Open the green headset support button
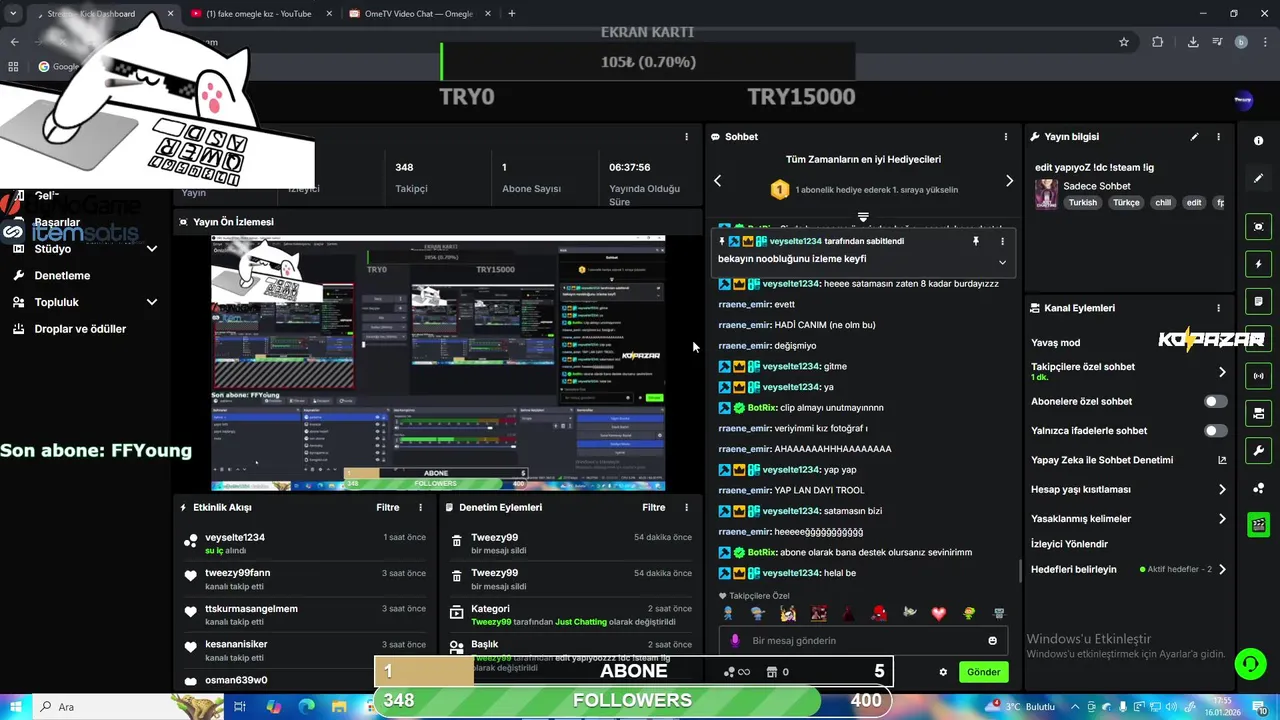1280x720 pixels. [1249, 663]
